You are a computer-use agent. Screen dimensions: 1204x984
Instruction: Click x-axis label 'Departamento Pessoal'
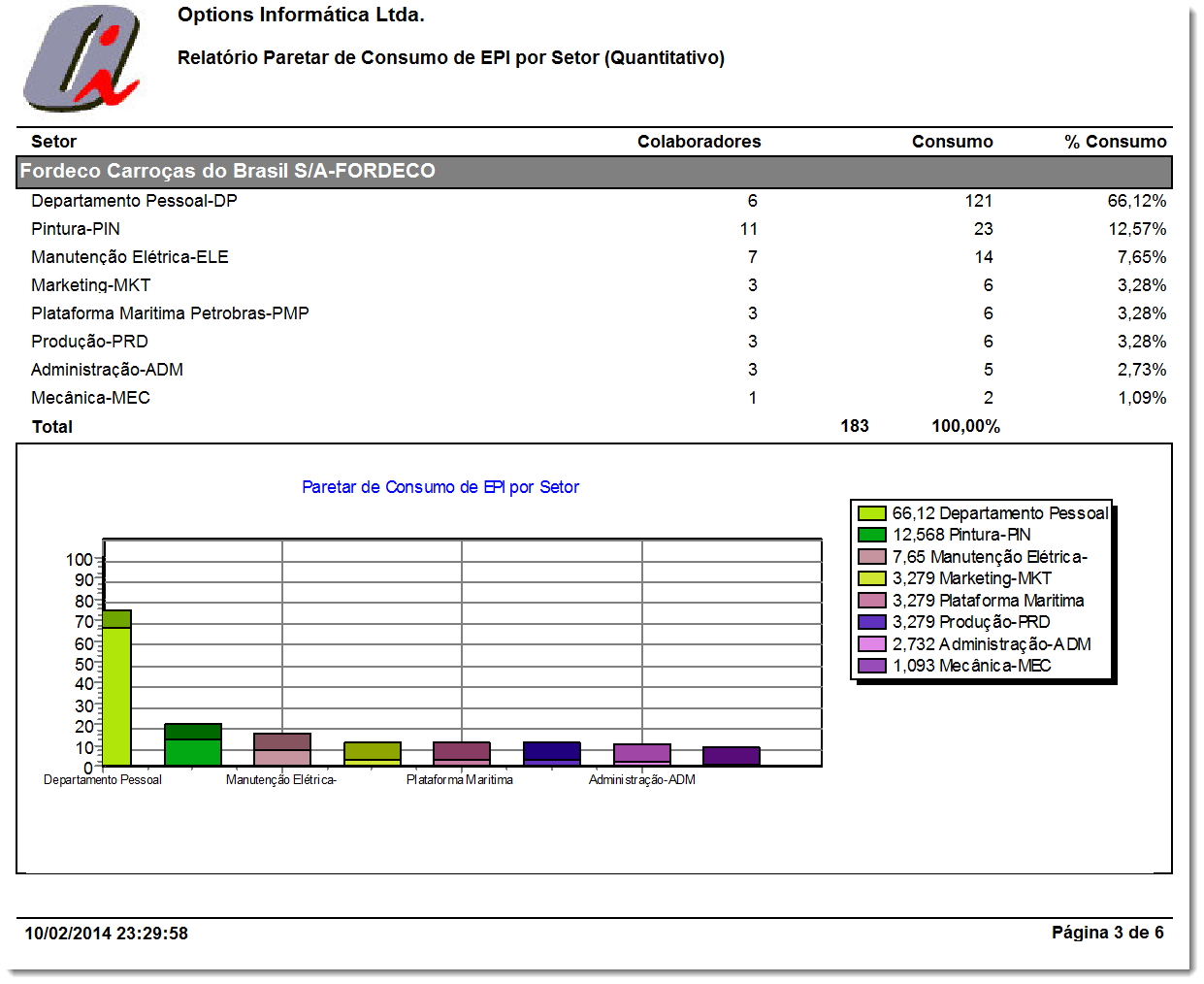[103, 780]
